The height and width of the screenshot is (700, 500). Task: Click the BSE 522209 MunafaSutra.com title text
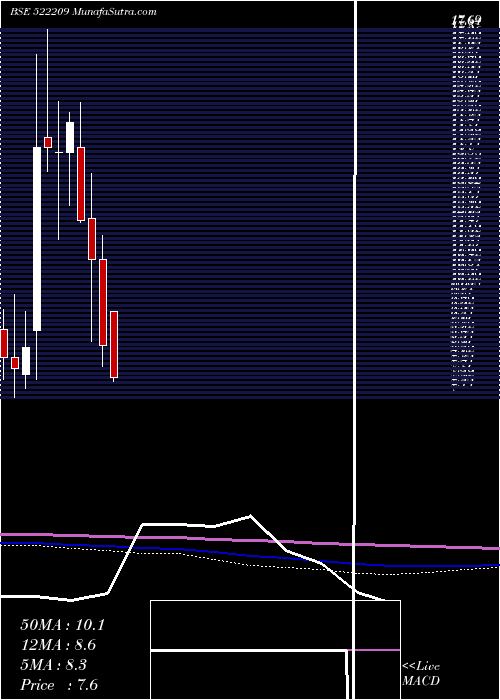[83, 12]
